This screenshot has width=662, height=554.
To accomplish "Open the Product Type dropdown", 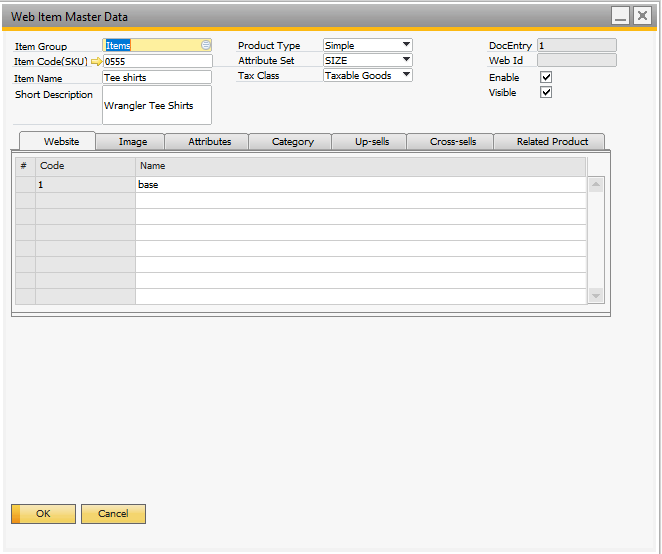I will click(406, 45).
